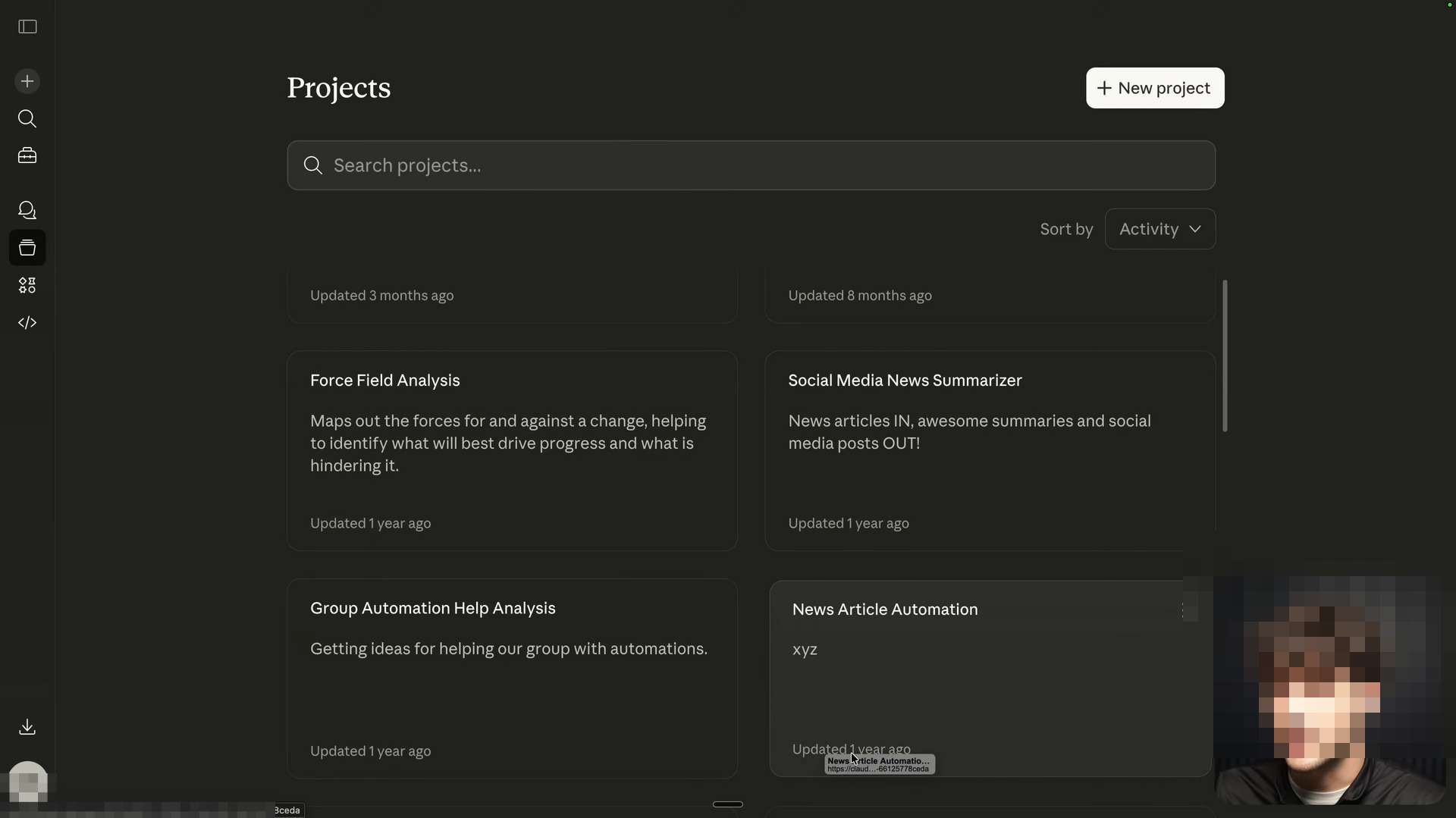
Task: Click the Projects page heading
Action: click(x=339, y=88)
